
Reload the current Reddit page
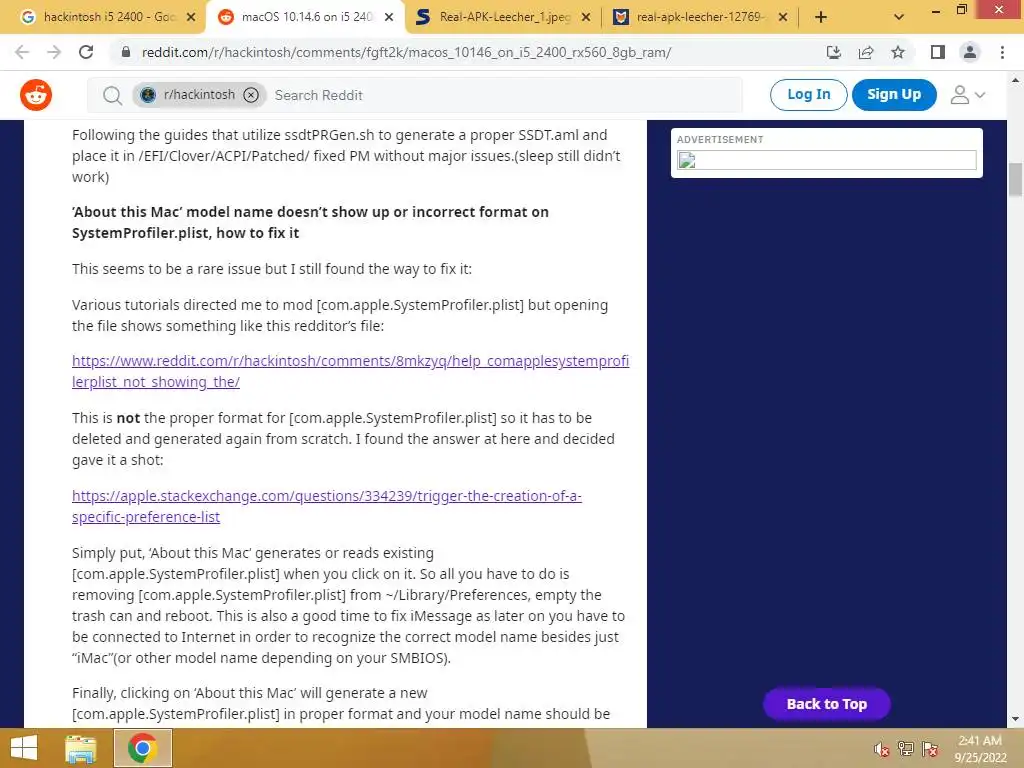tap(86, 52)
